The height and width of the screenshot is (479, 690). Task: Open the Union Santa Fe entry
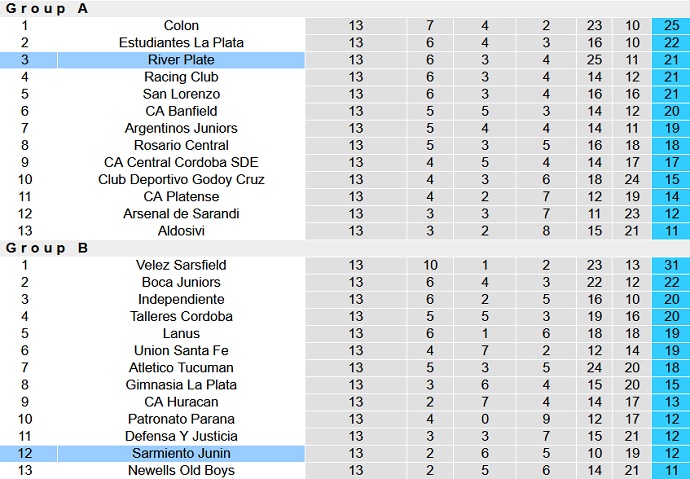(181, 351)
